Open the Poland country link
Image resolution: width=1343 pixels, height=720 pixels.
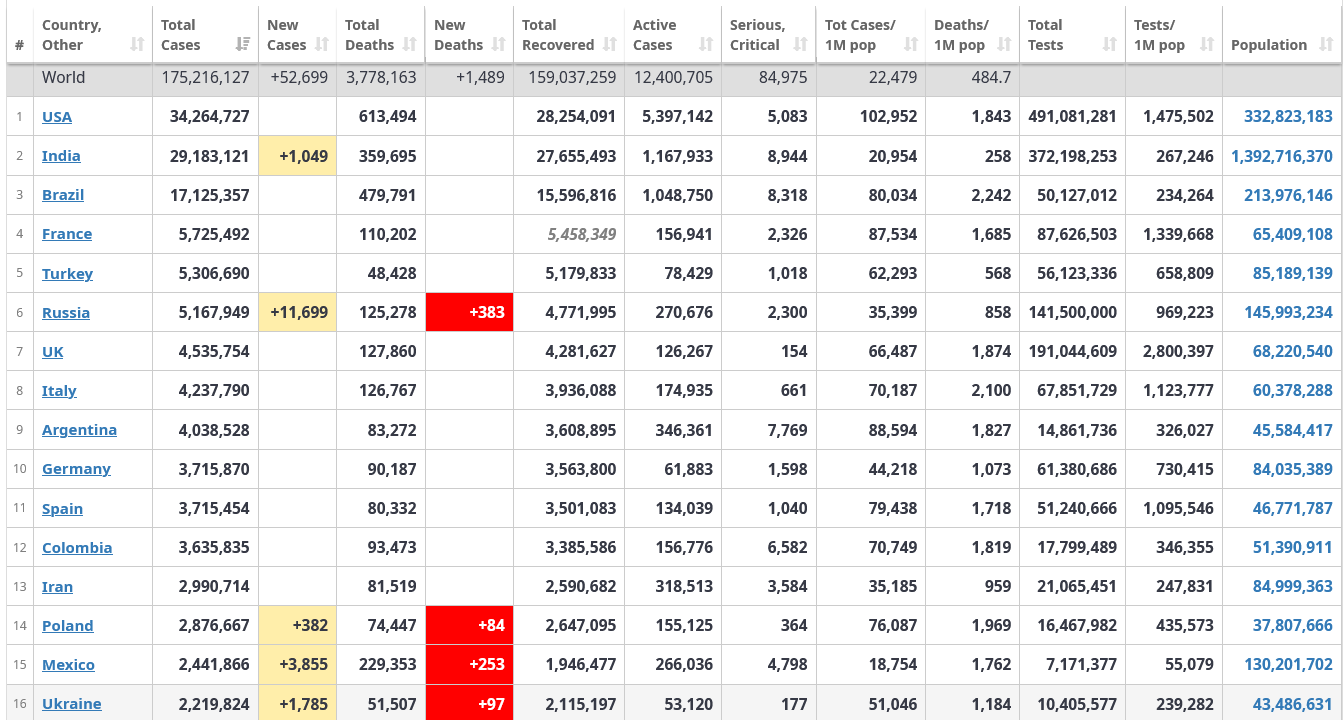click(68, 626)
